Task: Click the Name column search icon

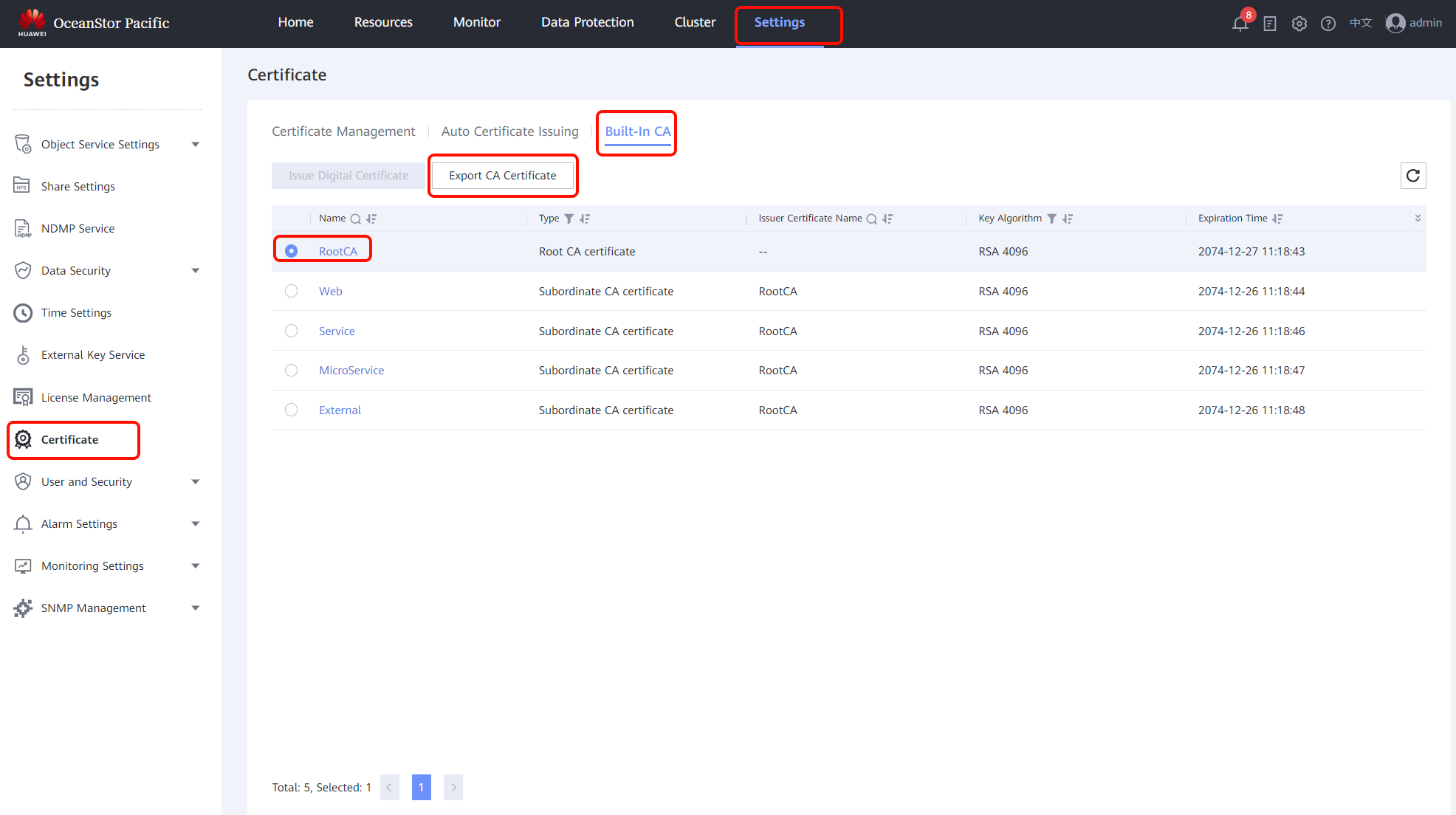Action: [x=355, y=219]
